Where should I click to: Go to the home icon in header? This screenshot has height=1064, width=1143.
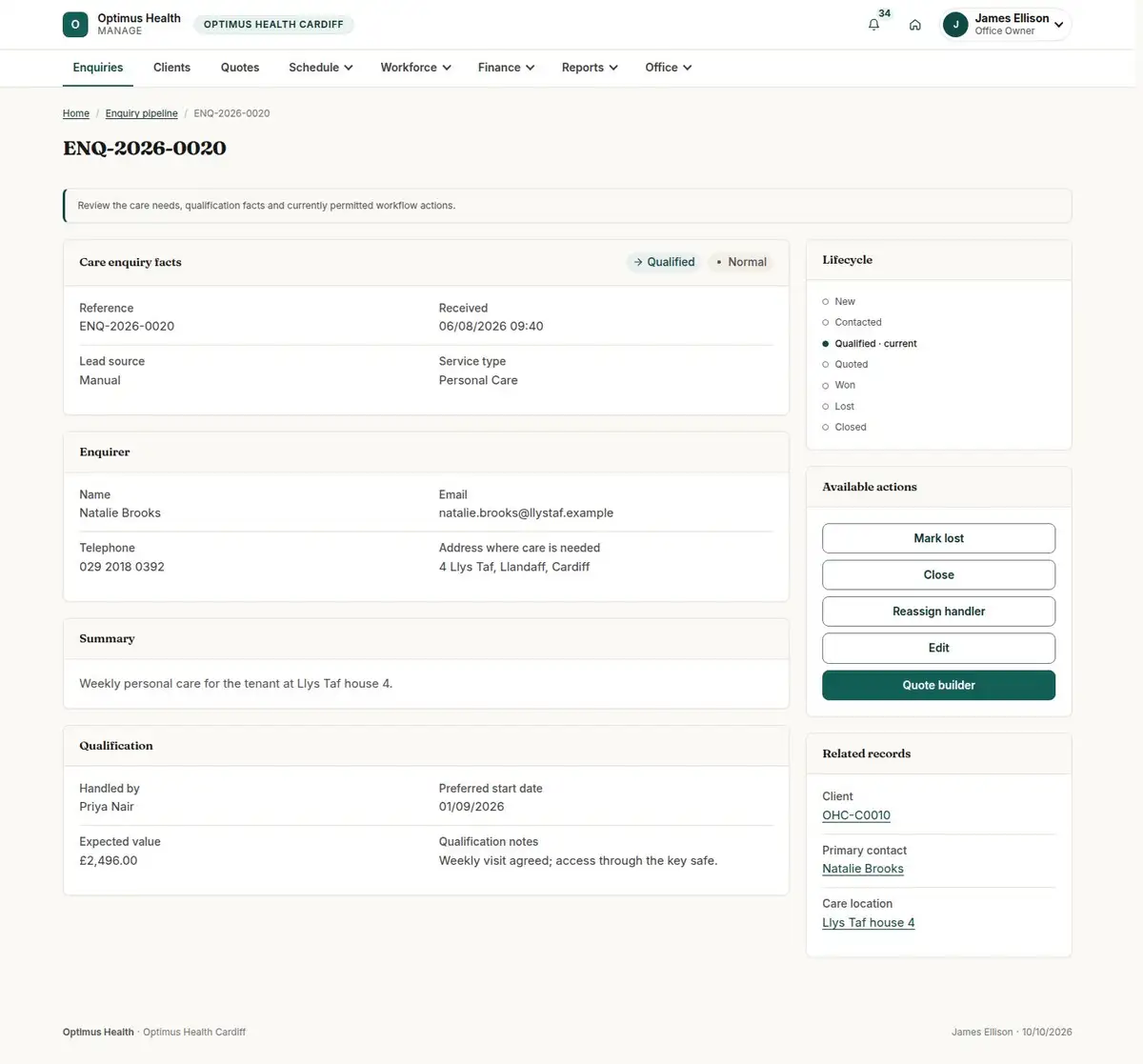click(914, 25)
